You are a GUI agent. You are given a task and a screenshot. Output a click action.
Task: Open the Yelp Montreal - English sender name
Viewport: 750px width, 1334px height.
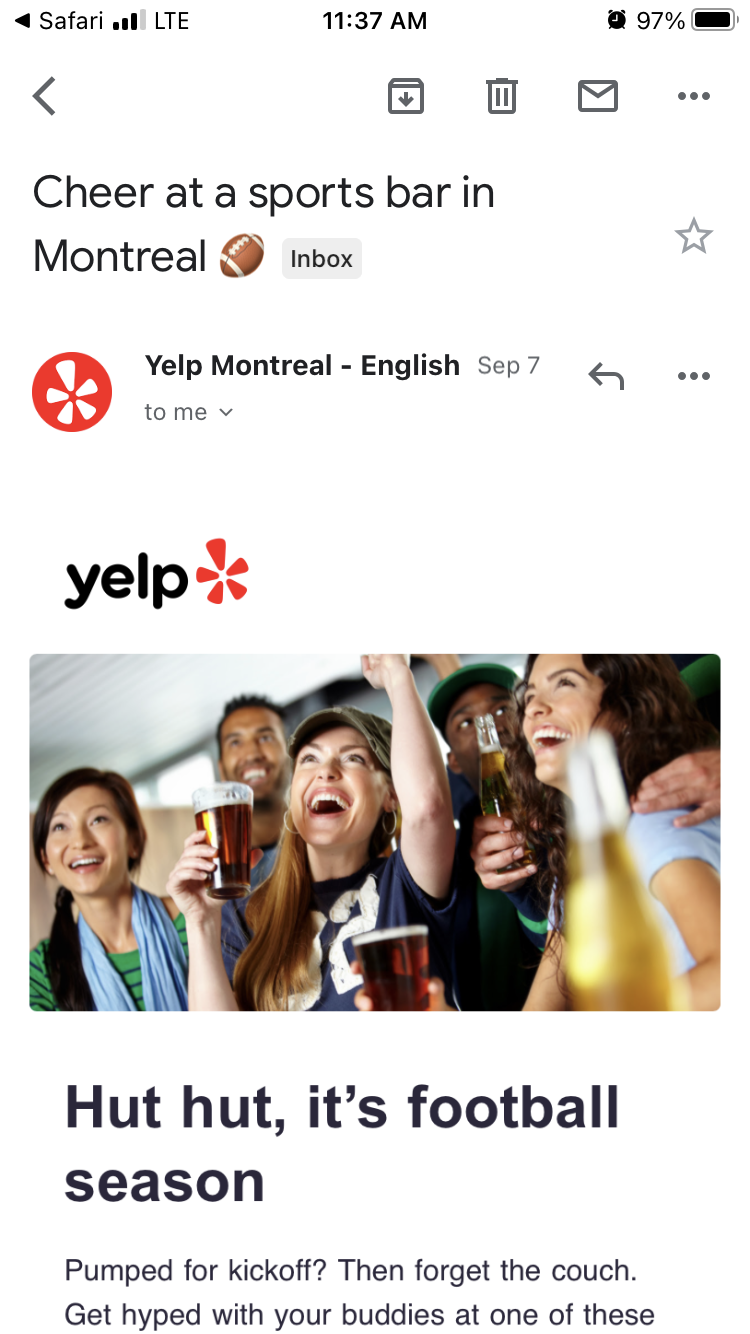302,366
